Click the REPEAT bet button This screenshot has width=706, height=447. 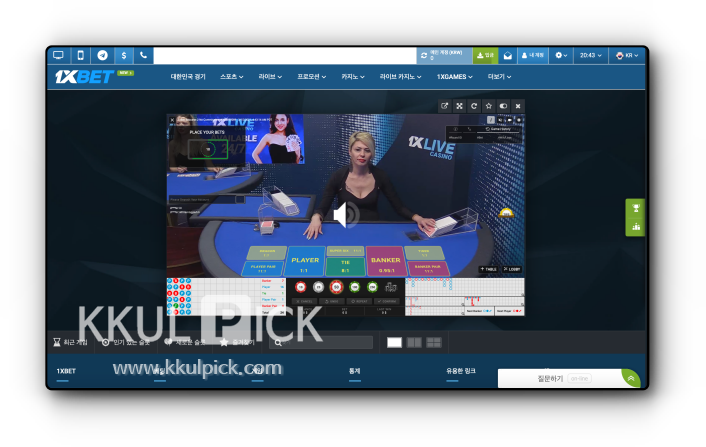coord(359,301)
